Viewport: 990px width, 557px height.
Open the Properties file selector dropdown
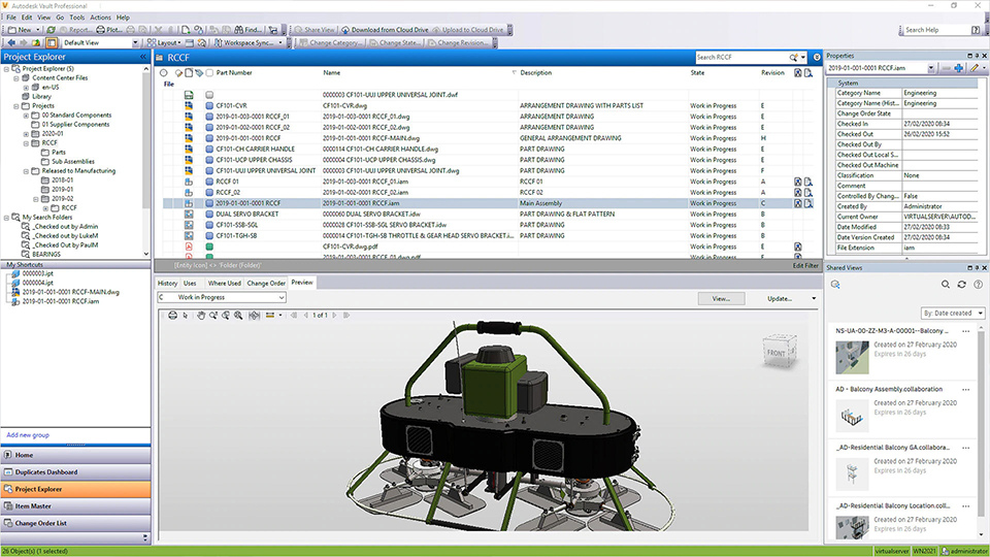[x=931, y=68]
